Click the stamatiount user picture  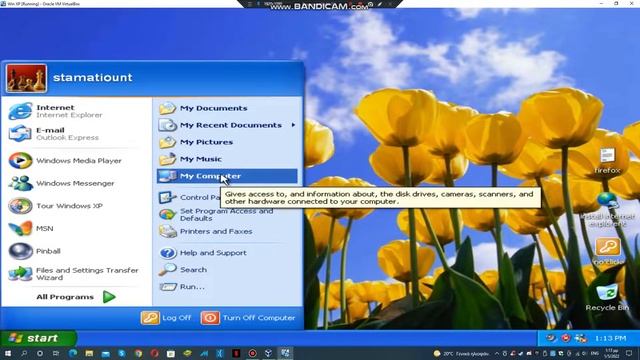tap(26, 78)
